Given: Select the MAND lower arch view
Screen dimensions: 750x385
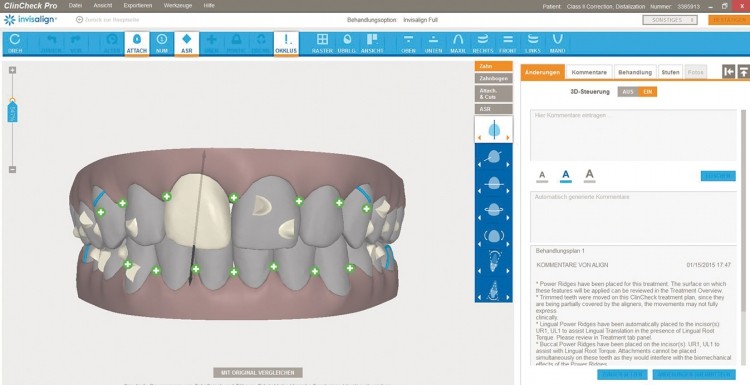Looking at the screenshot, I should (557, 44).
